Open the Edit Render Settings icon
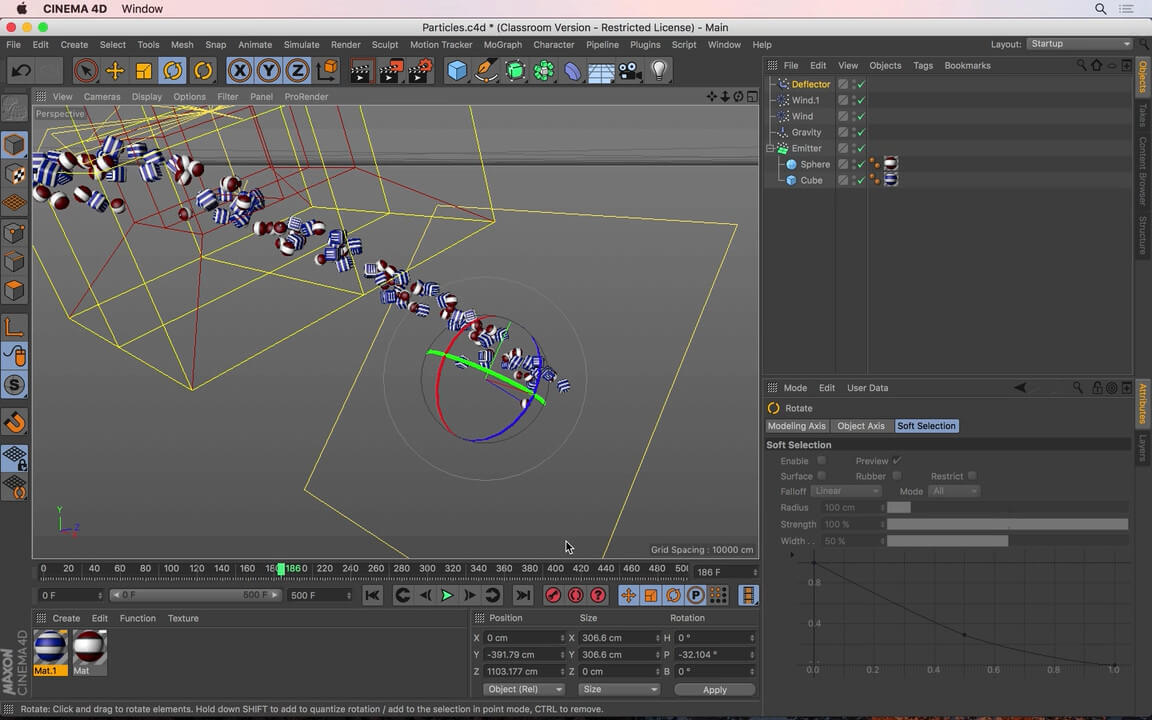Viewport: 1152px width, 720px height. click(x=421, y=70)
